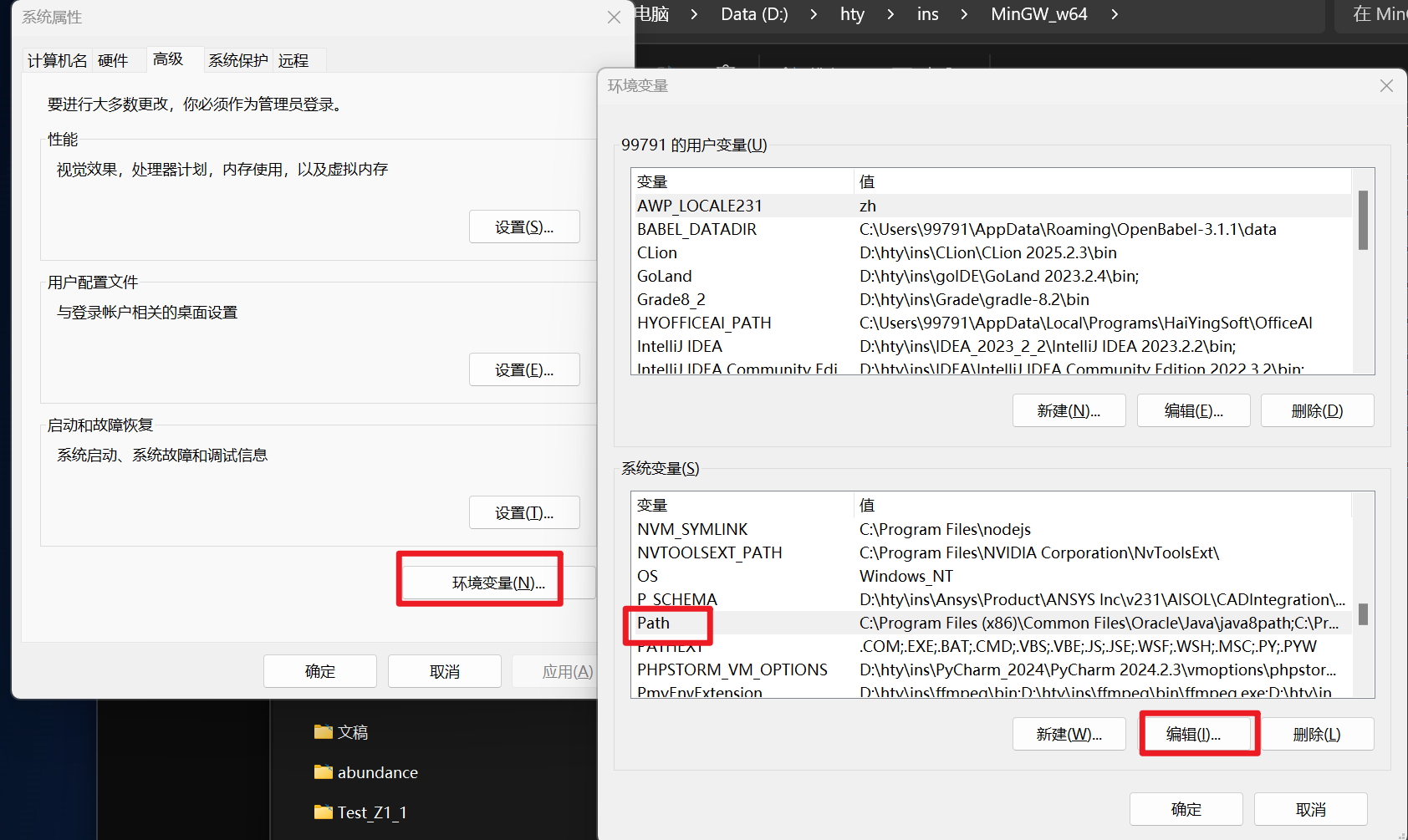Image resolution: width=1408 pixels, height=840 pixels.
Task: Select the PHPSTORM_VM_OPTIONS system variable
Action: (991, 669)
